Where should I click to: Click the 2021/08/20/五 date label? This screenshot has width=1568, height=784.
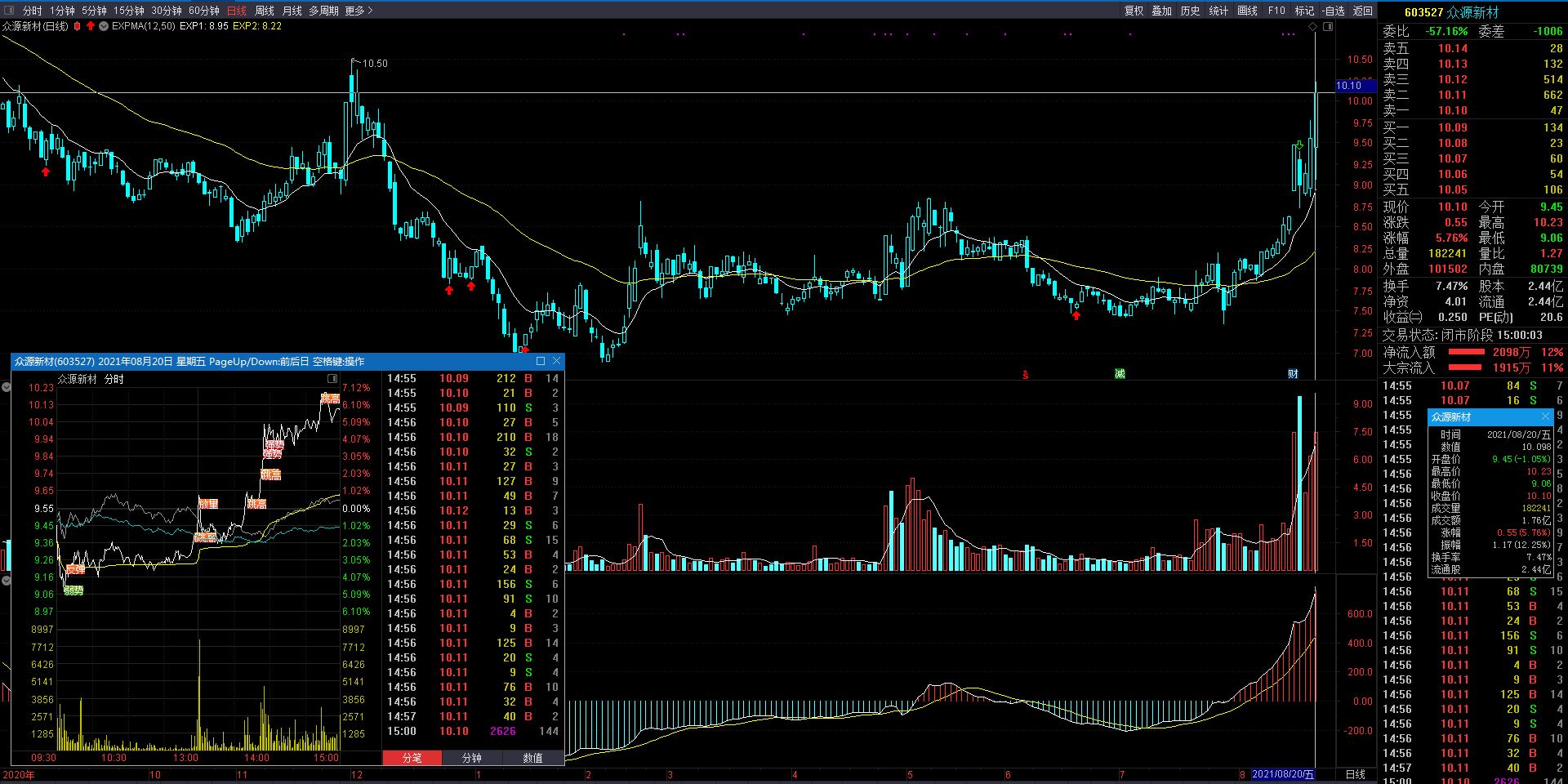coord(1284,774)
